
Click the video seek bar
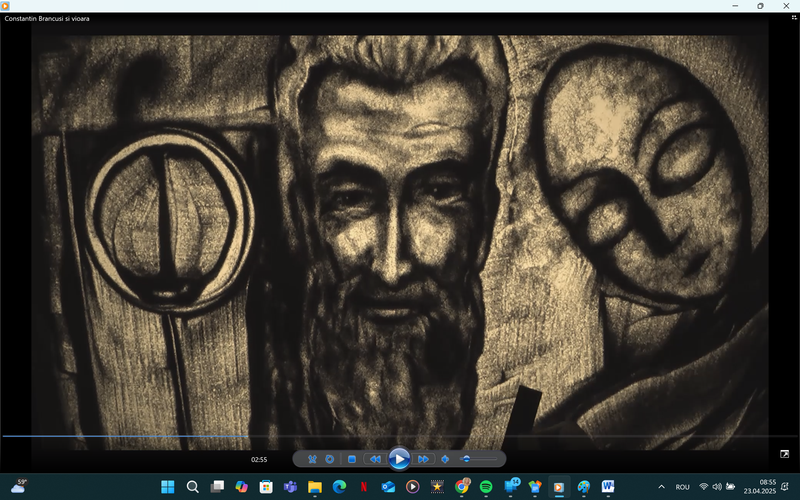pyautogui.click(x=400, y=436)
